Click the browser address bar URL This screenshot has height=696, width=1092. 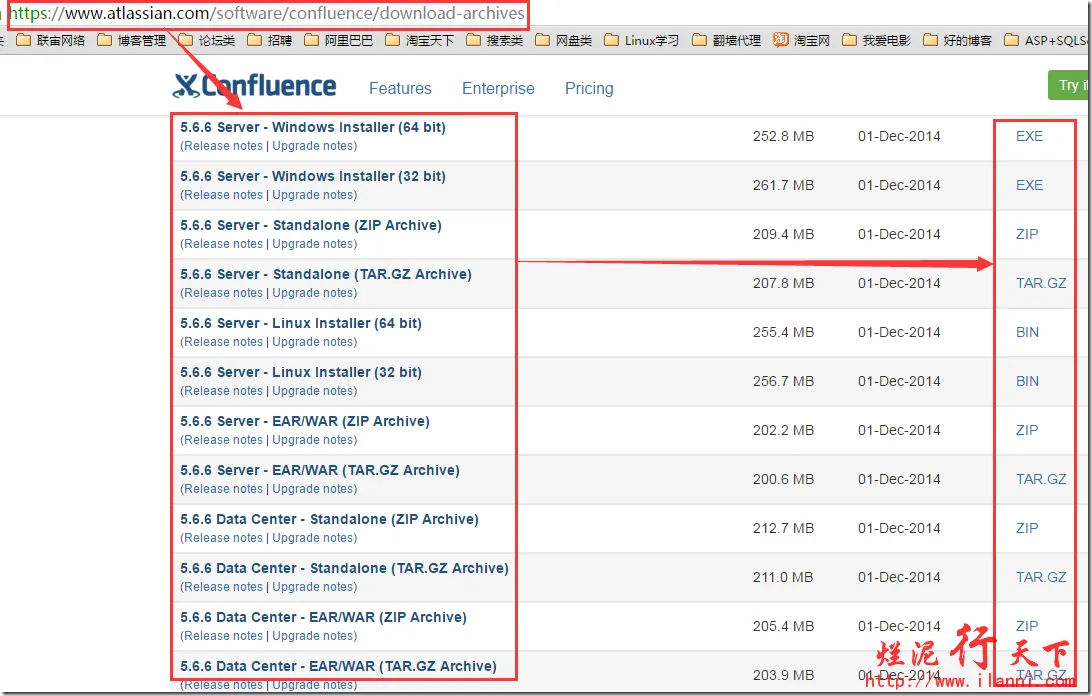tap(268, 13)
